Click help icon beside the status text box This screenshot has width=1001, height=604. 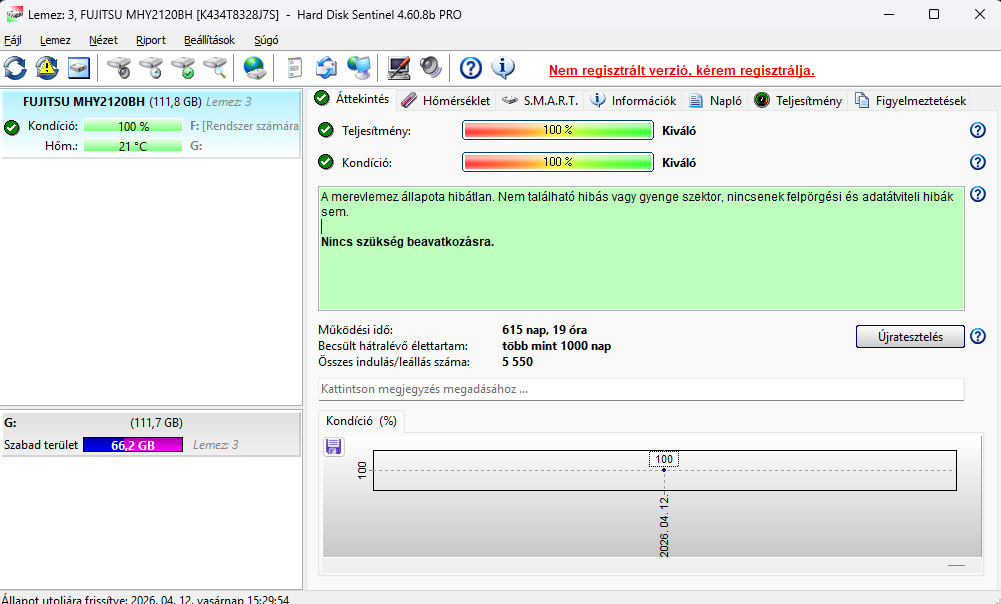click(x=977, y=194)
